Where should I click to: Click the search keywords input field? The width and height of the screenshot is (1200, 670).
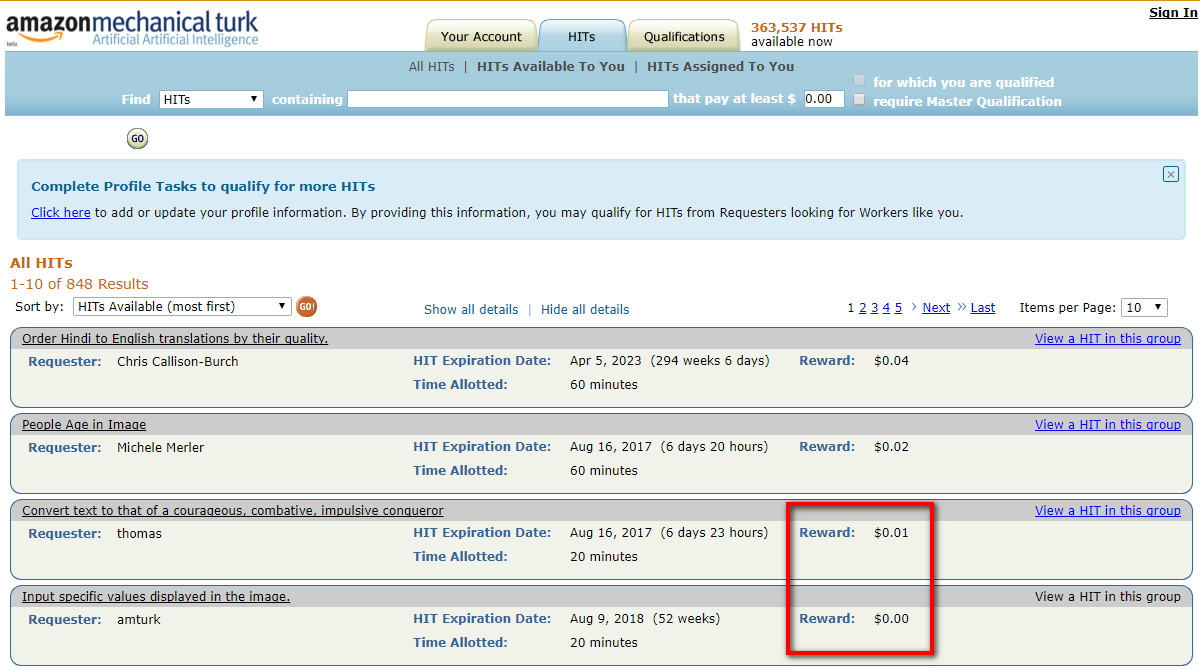point(508,99)
